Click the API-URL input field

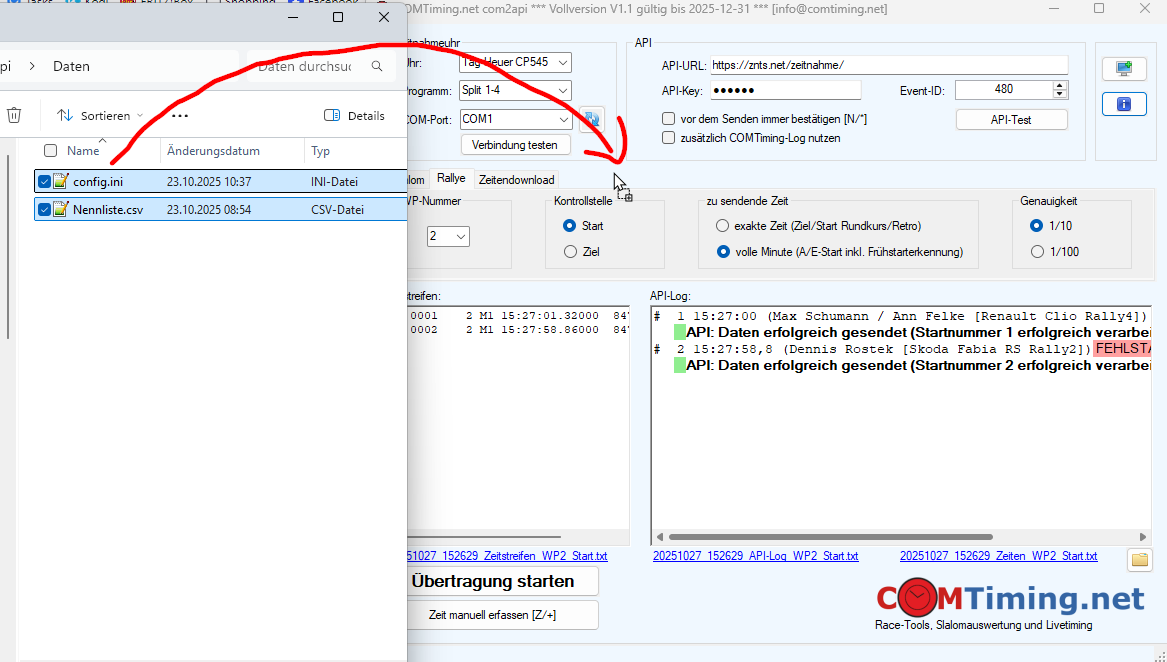(x=888, y=65)
